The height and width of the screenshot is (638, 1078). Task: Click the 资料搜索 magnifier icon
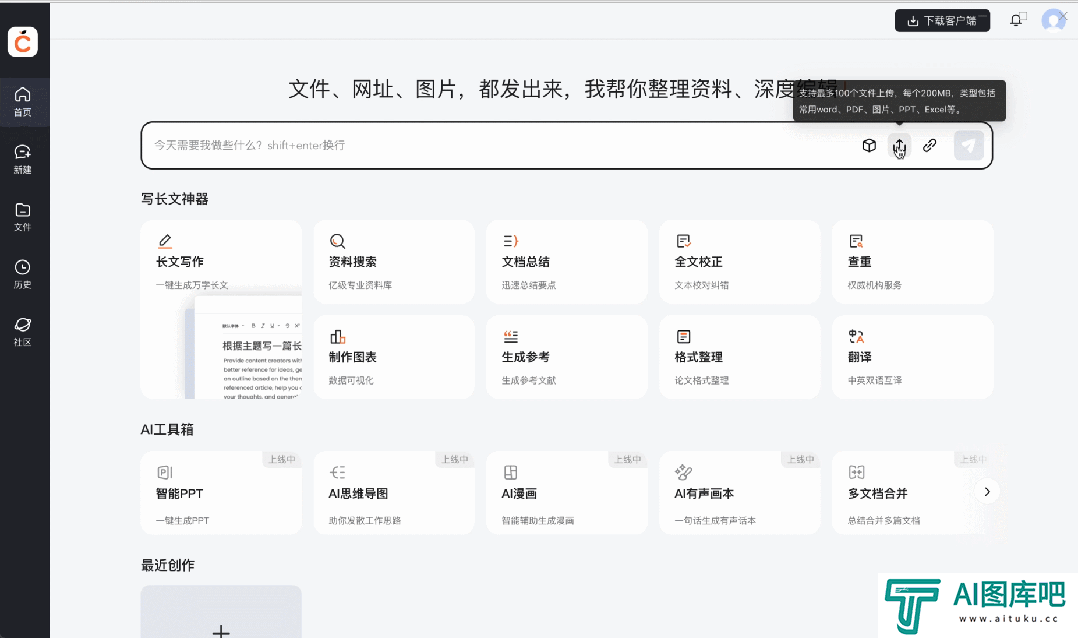[338, 241]
